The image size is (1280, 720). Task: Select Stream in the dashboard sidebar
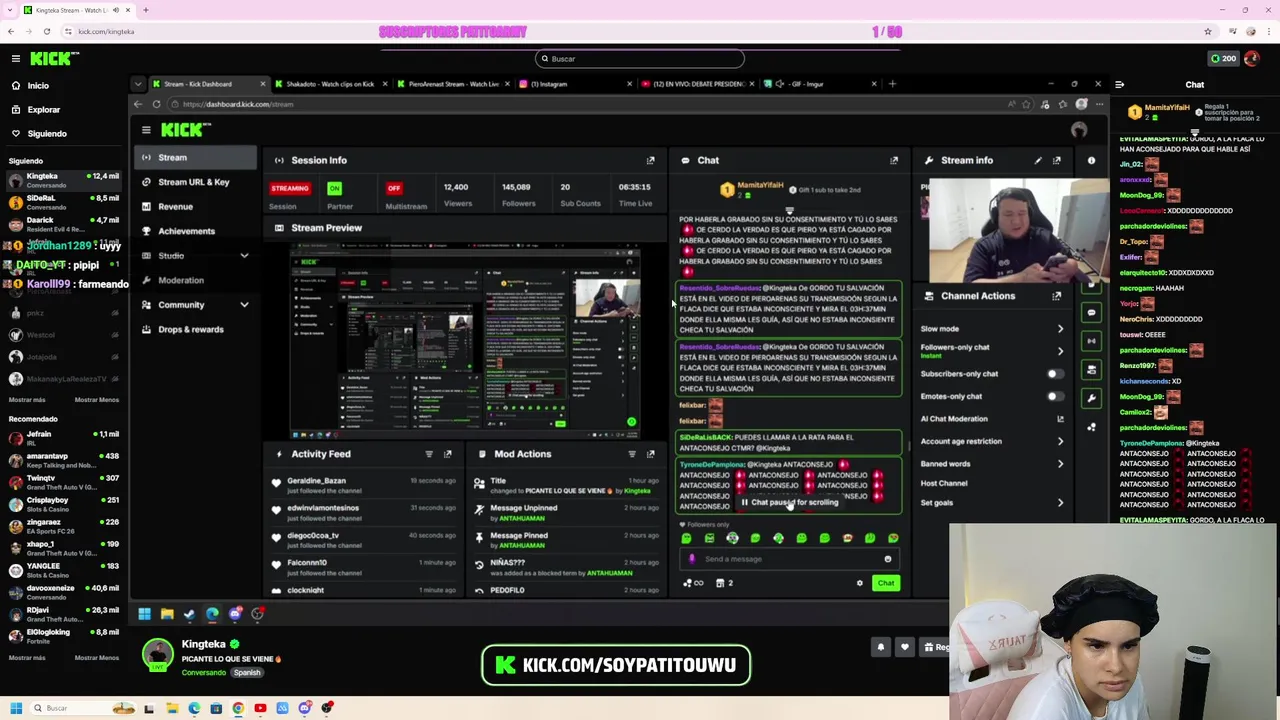[x=195, y=158]
